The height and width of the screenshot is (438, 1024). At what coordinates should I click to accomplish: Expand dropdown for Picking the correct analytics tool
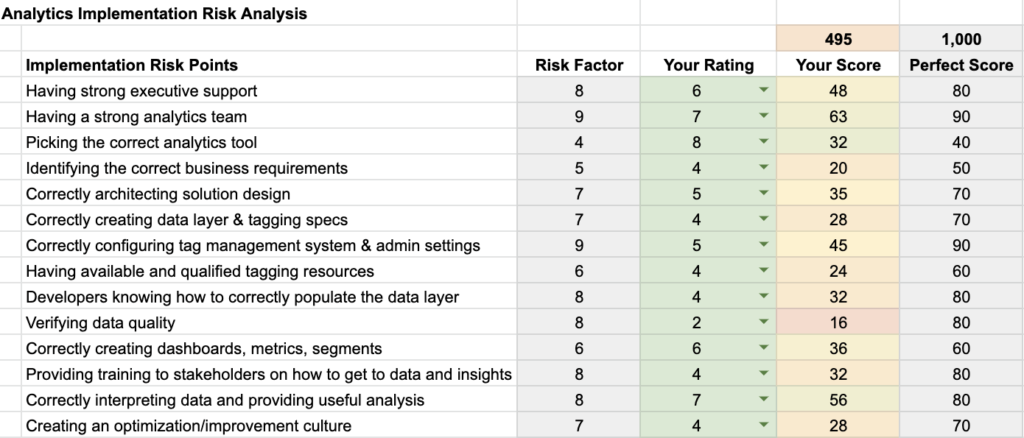(x=763, y=142)
